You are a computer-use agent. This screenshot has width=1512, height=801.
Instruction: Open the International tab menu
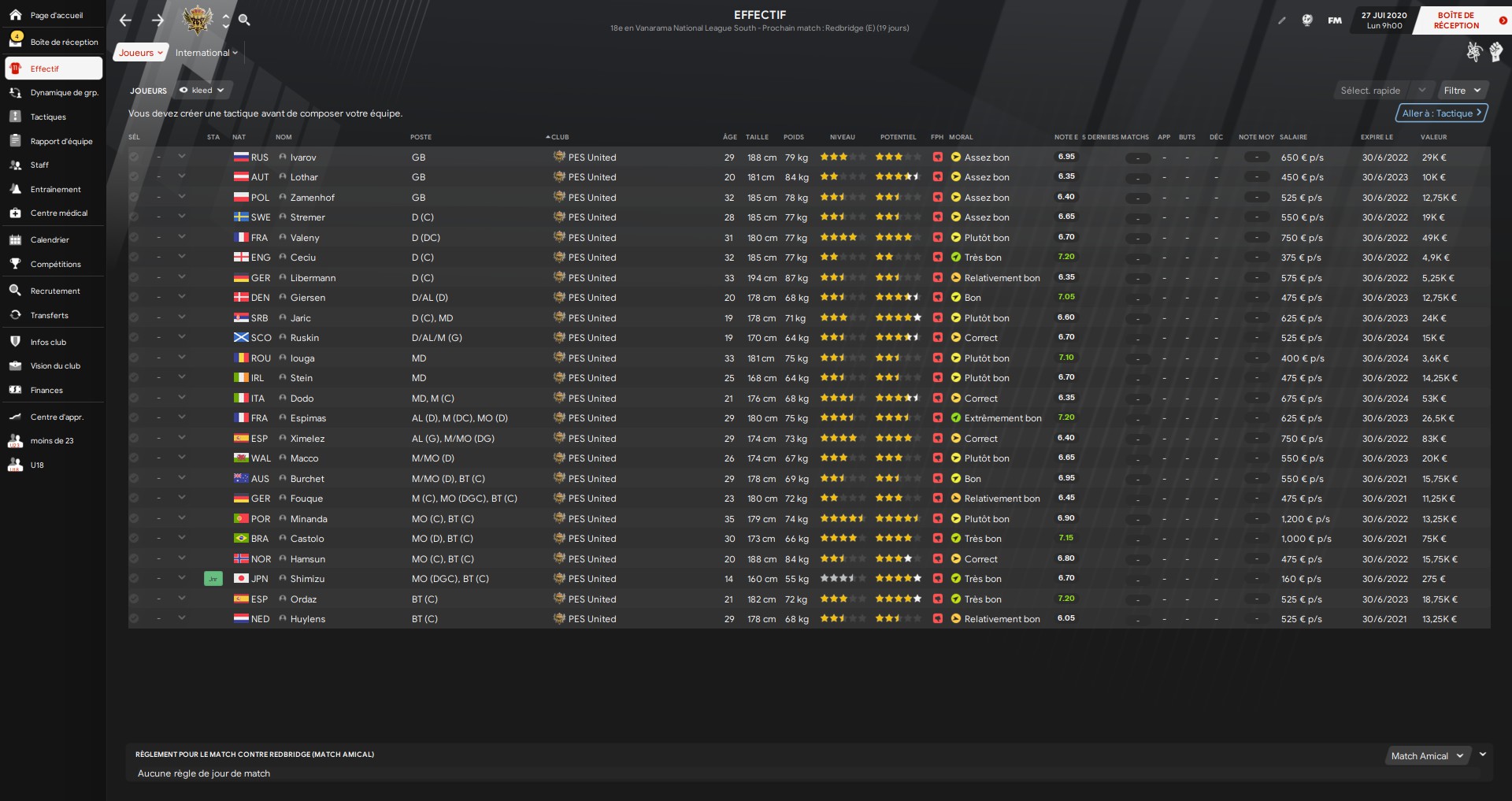click(206, 53)
